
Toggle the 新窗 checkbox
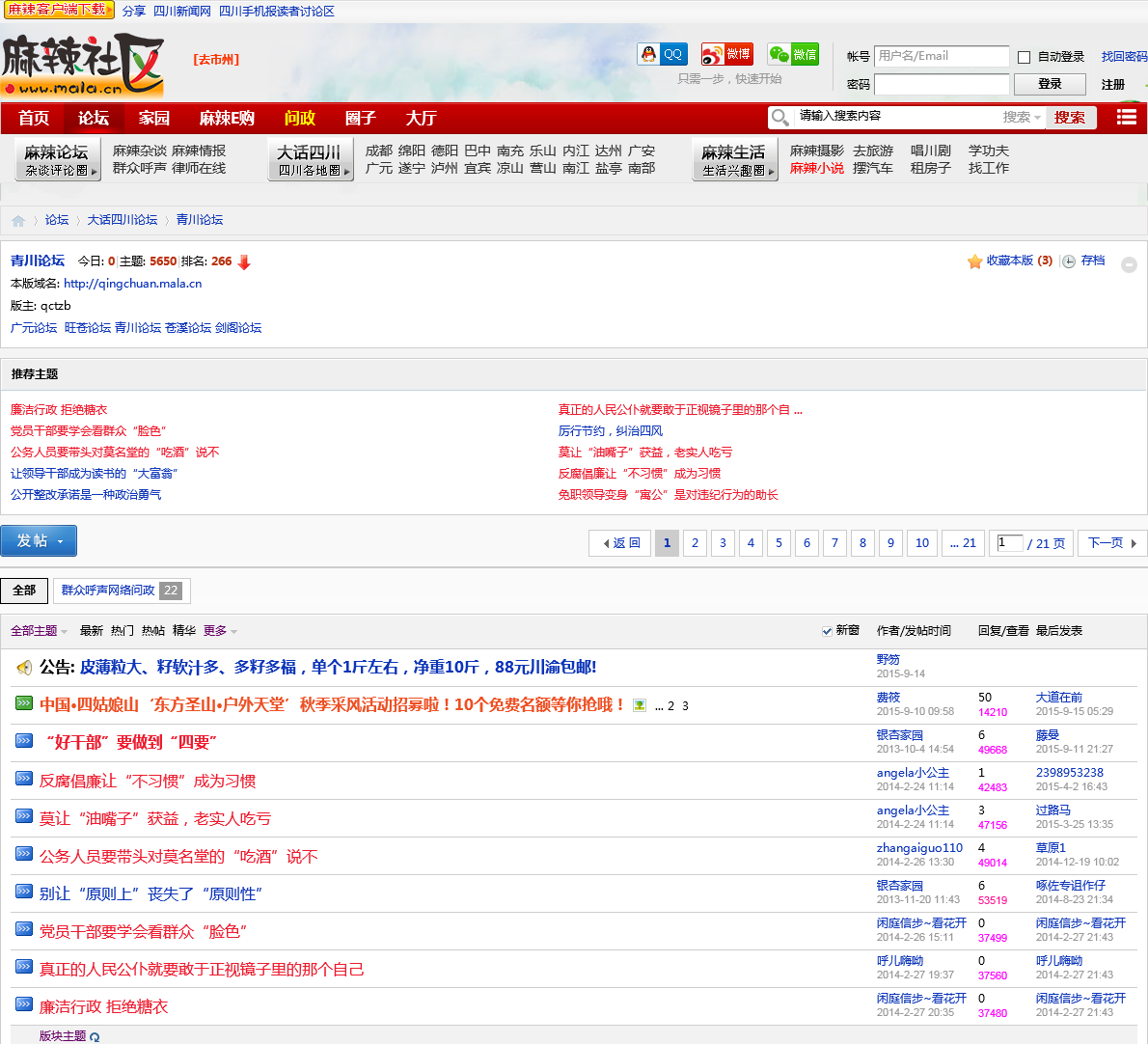point(827,631)
